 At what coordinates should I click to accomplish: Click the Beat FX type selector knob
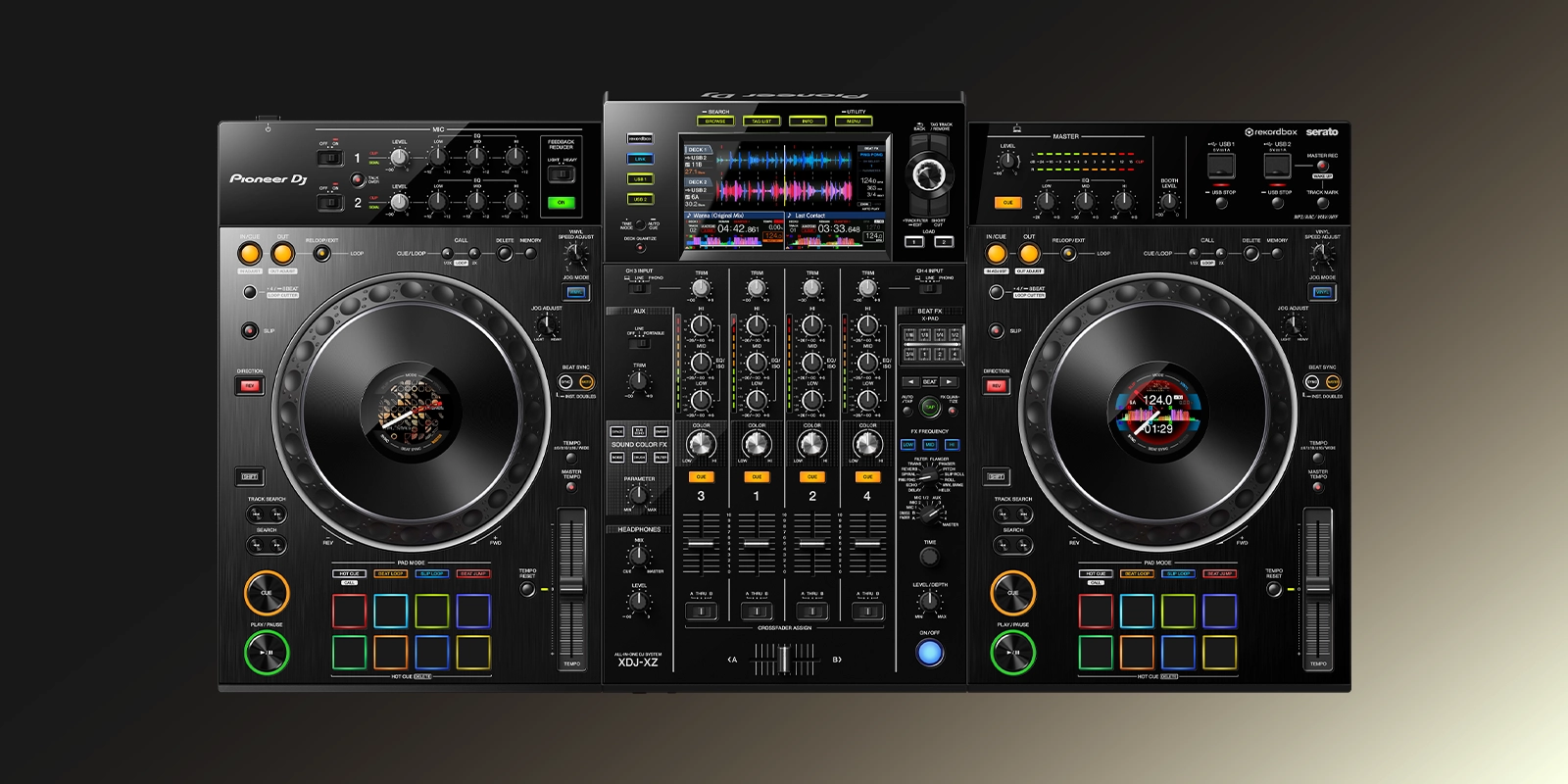coord(929,476)
